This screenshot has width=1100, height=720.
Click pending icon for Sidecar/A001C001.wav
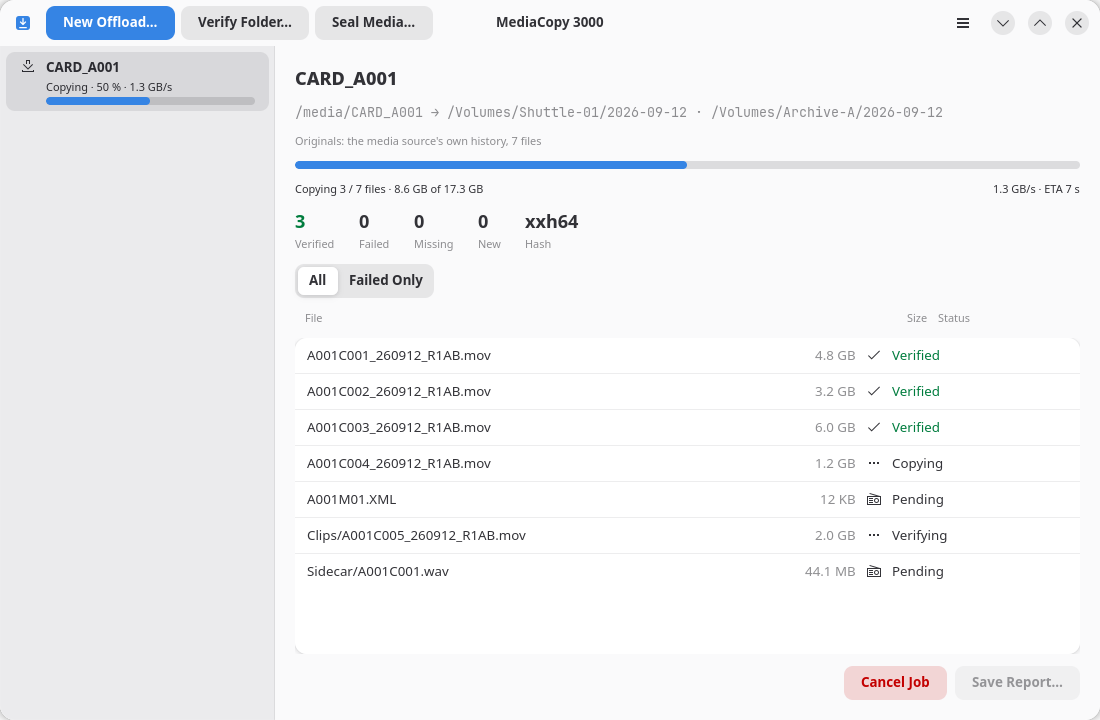point(873,572)
